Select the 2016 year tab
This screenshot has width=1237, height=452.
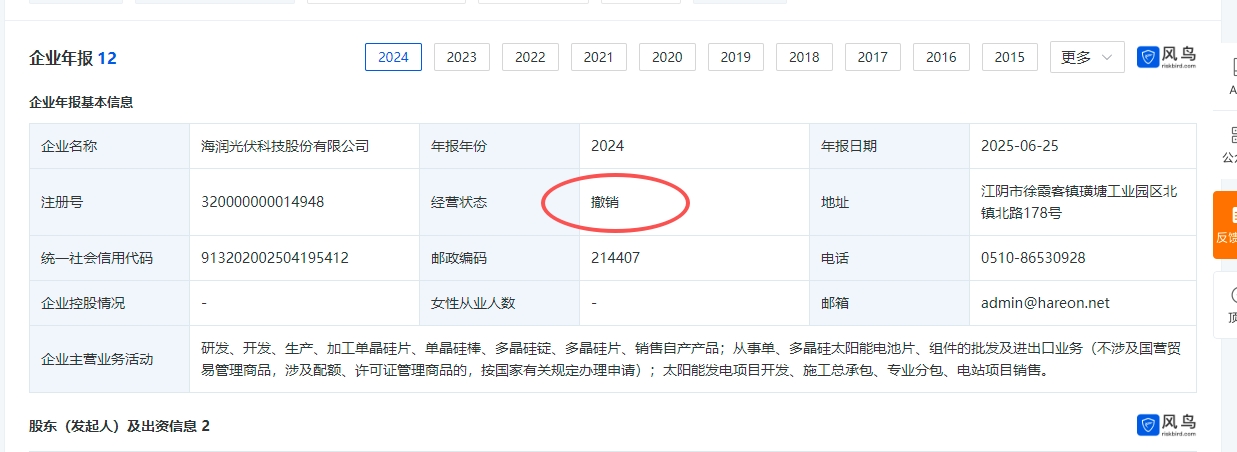941,57
